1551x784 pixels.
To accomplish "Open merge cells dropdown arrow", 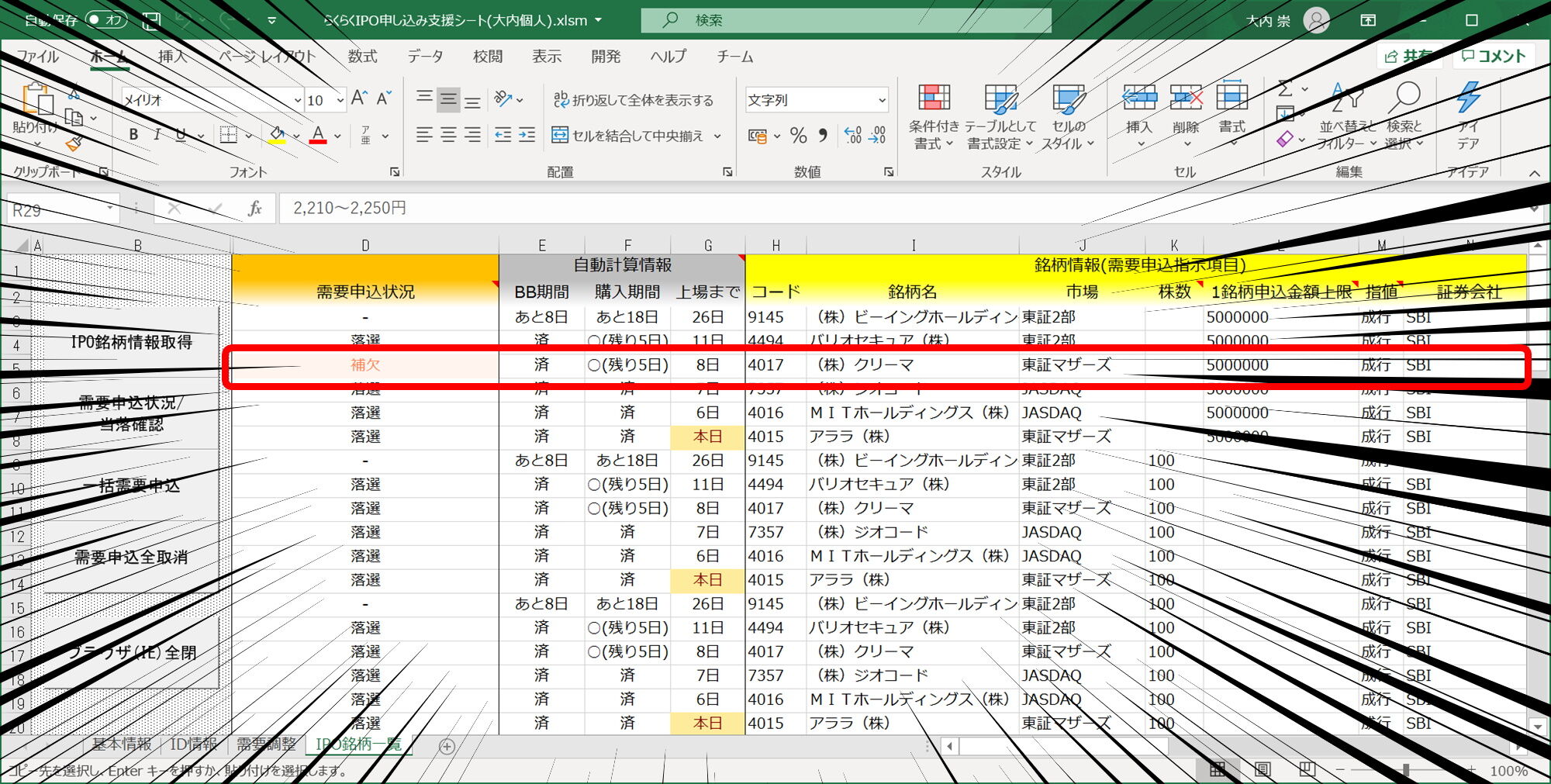I will [x=717, y=136].
